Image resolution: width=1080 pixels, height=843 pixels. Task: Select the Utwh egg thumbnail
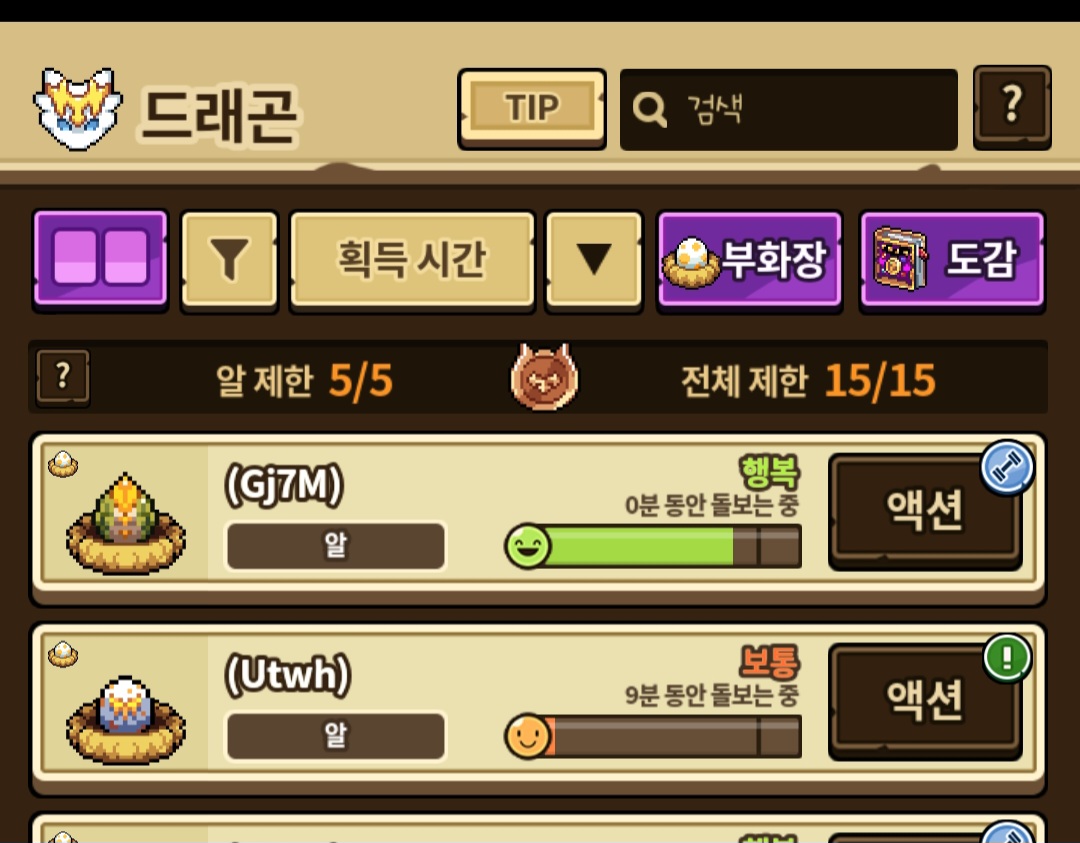click(125, 720)
